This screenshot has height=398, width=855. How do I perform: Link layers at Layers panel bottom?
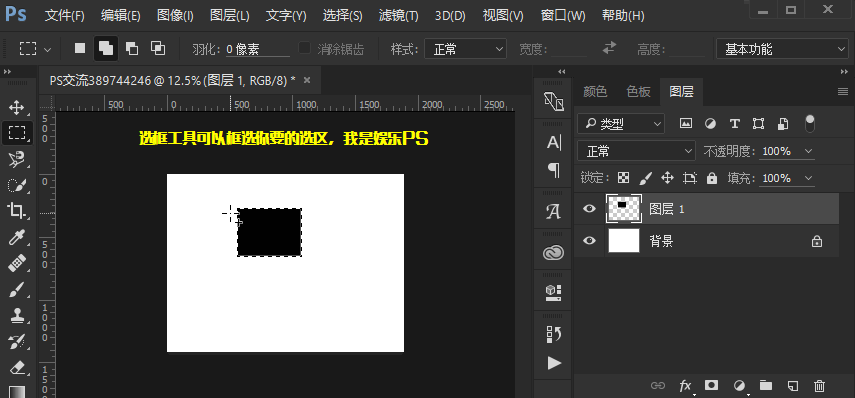(658, 385)
